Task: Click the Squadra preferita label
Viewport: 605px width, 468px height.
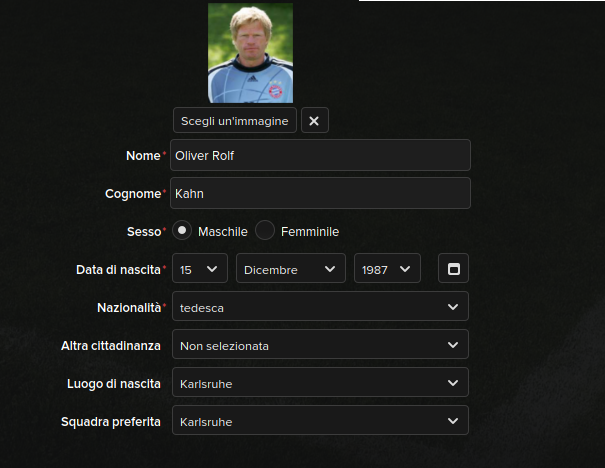Action: [x=111, y=422]
